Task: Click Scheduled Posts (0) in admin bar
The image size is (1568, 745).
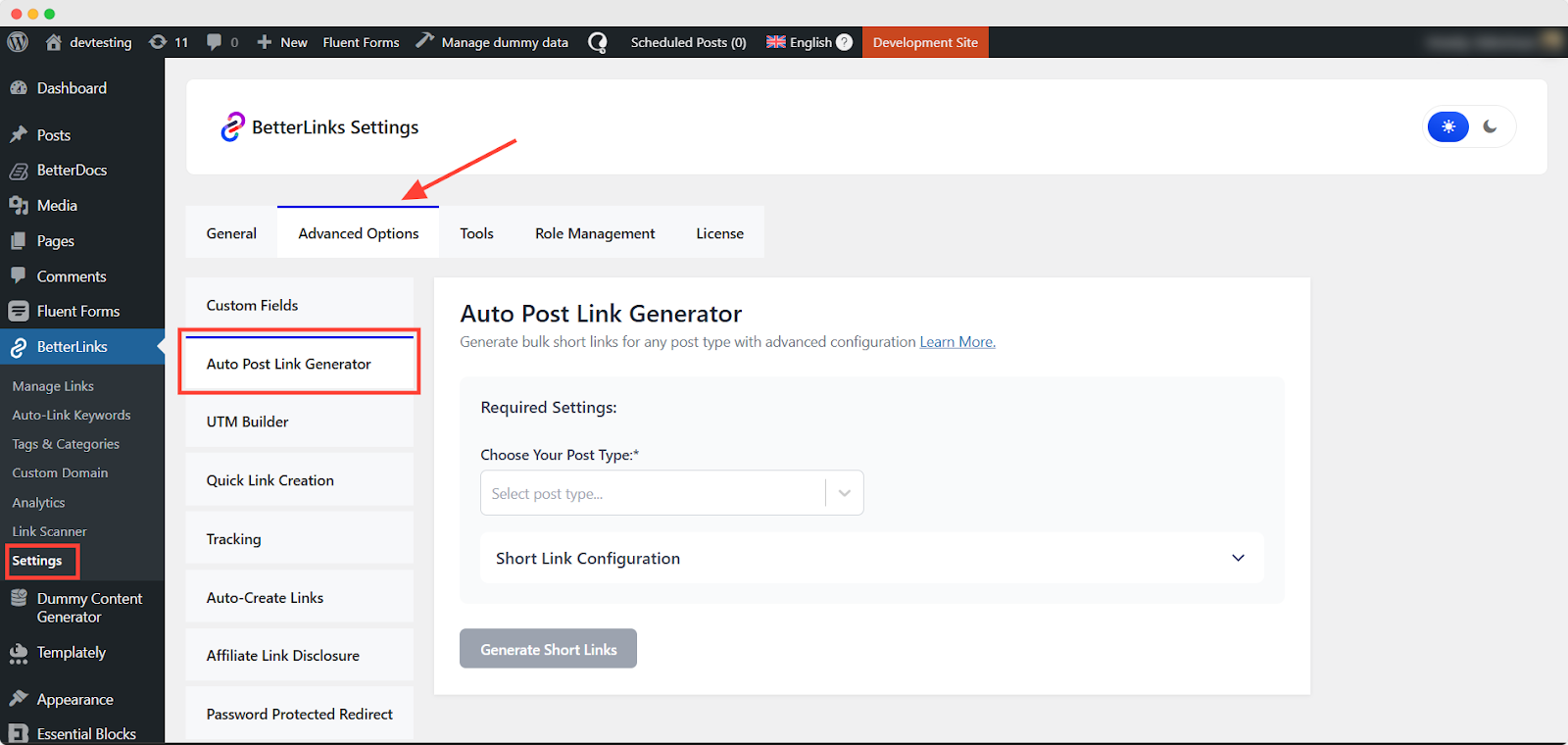Action: click(x=688, y=42)
